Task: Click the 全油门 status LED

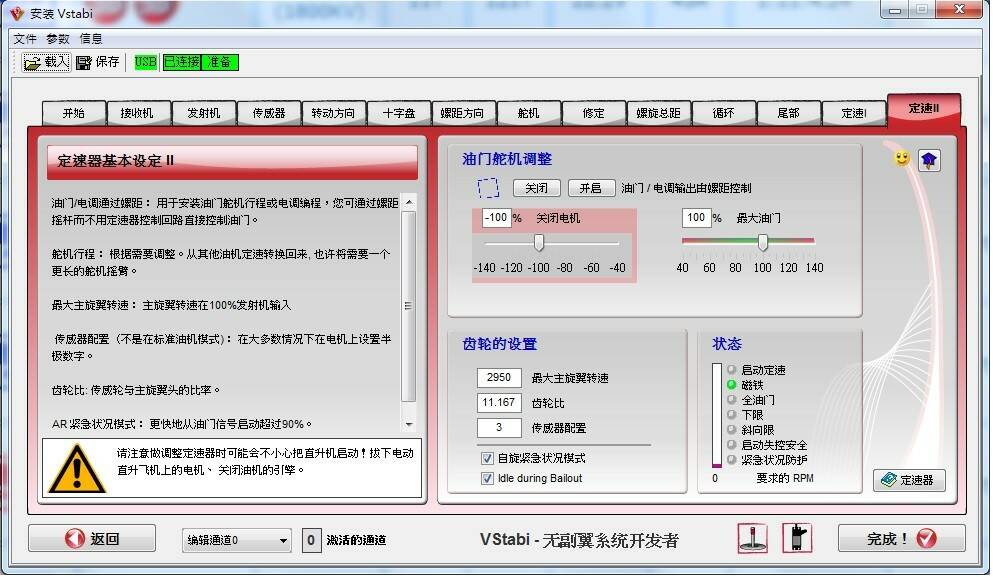Action: click(731, 400)
